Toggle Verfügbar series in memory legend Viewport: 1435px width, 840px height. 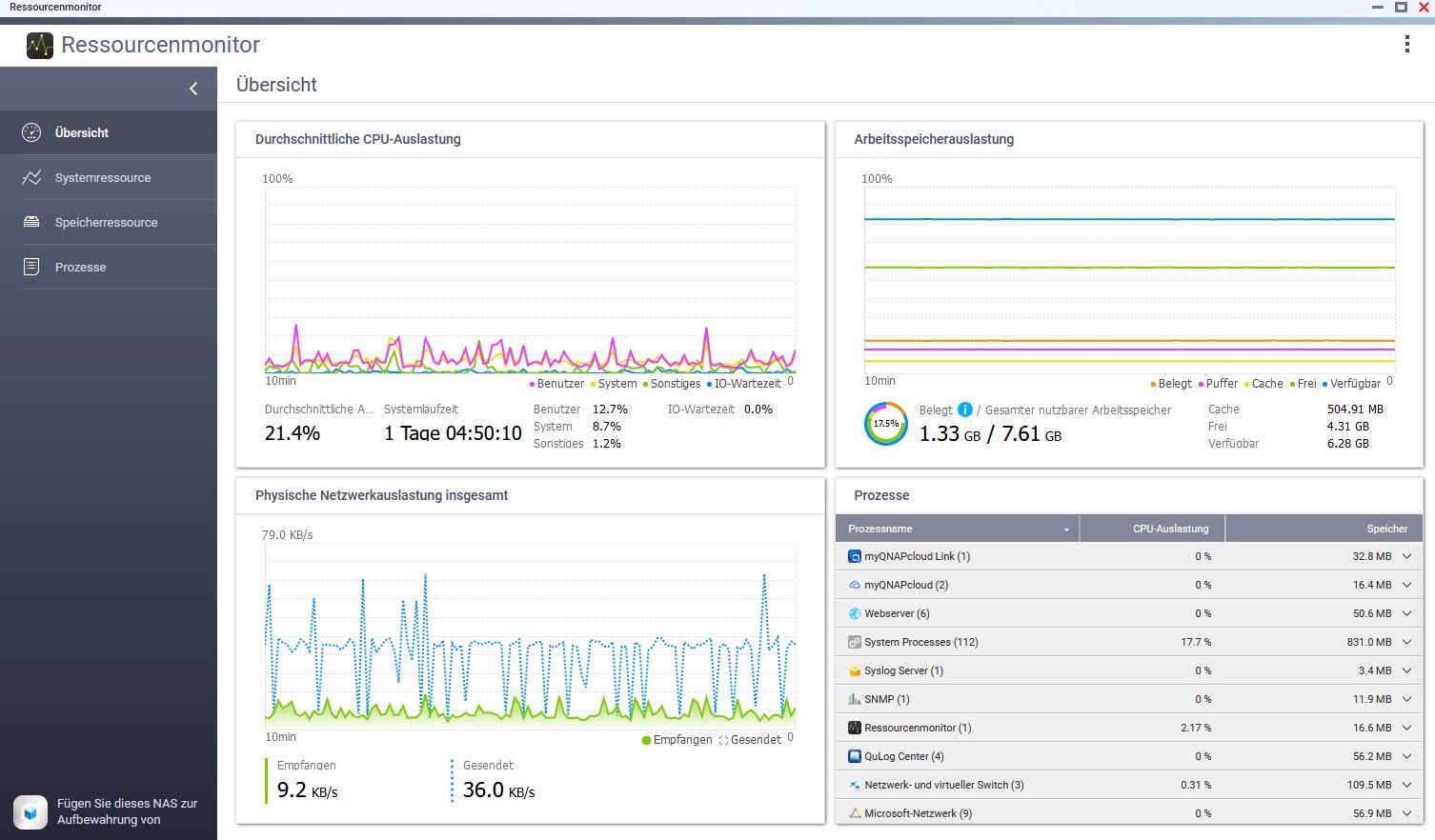(1351, 384)
